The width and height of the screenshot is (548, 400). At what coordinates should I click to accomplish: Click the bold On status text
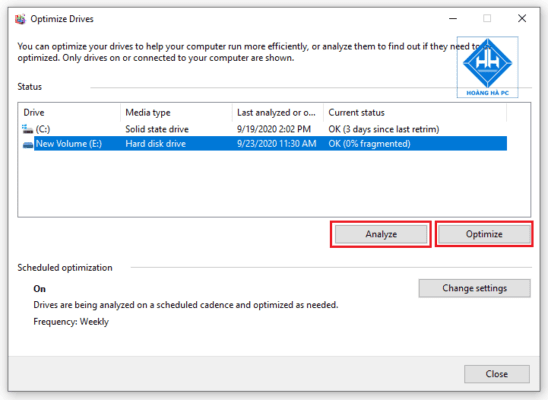(39, 289)
